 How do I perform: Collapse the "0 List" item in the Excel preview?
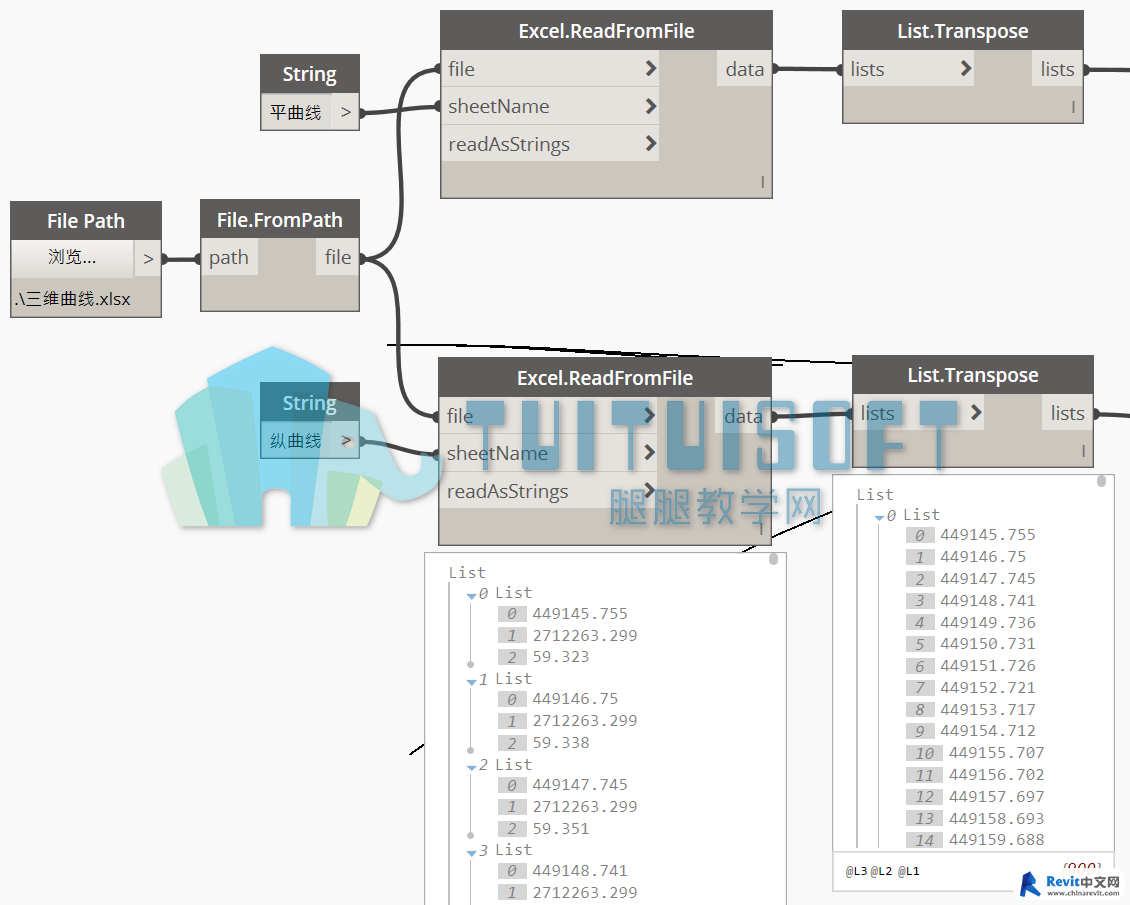coord(472,594)
